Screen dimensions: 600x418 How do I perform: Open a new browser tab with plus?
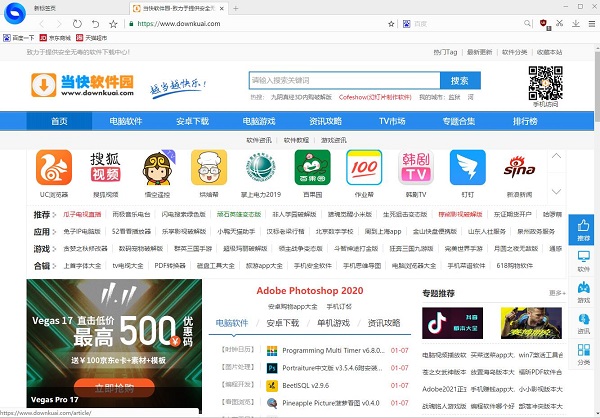[236, 8]
